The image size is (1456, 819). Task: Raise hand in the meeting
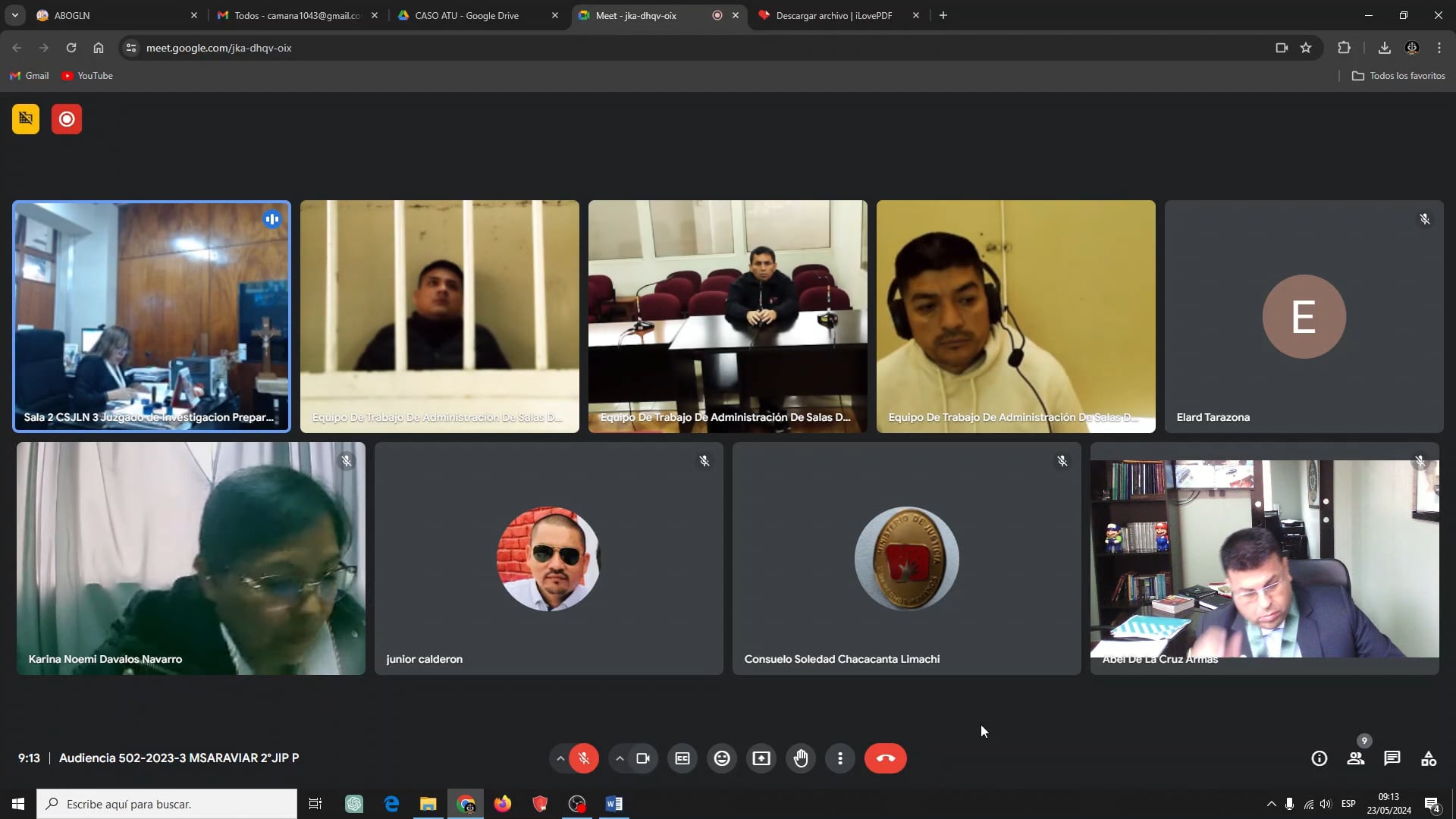click(x=801, y=758)
